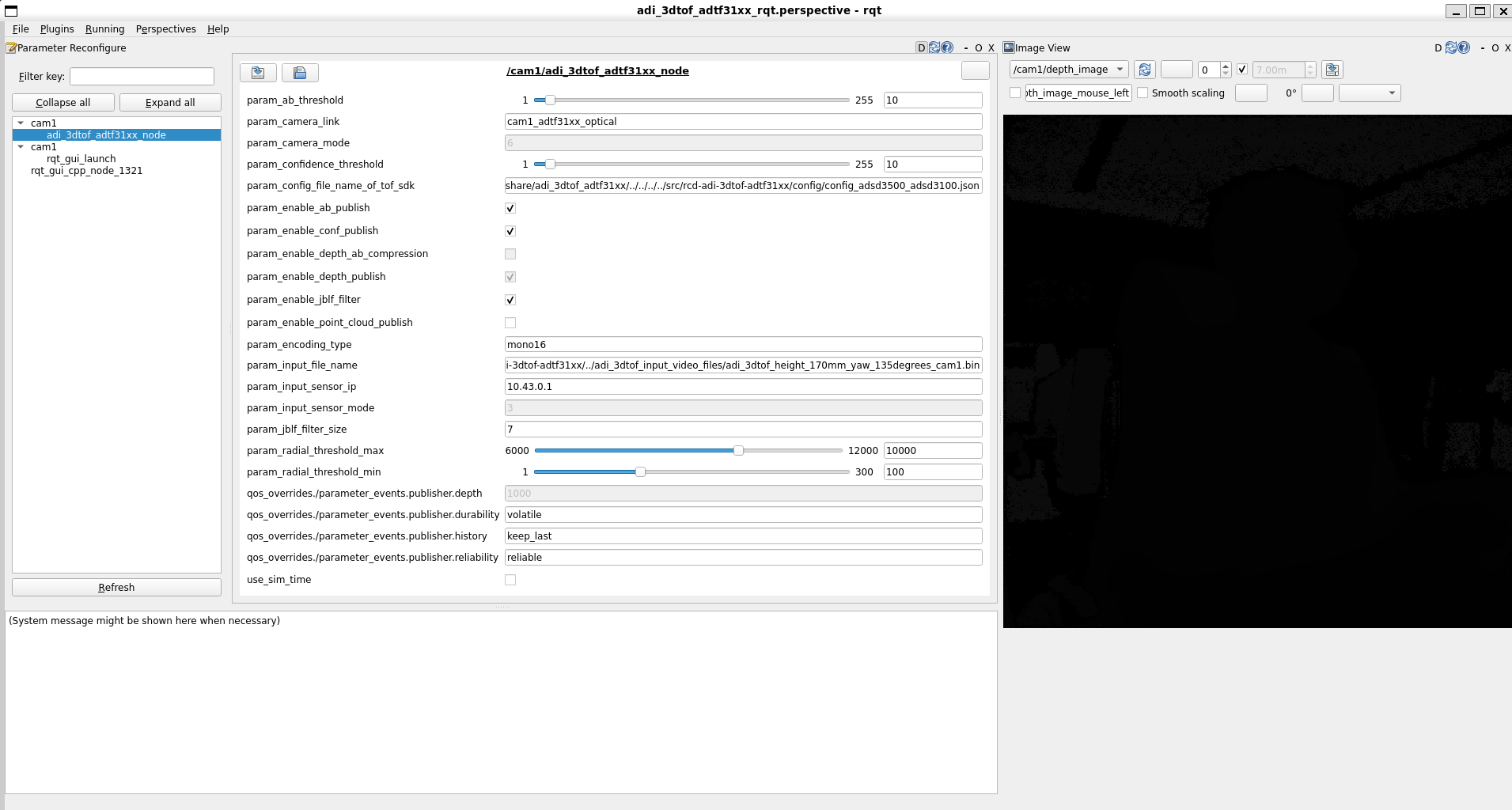Collapse the cam1 tree node

(21, 123)
